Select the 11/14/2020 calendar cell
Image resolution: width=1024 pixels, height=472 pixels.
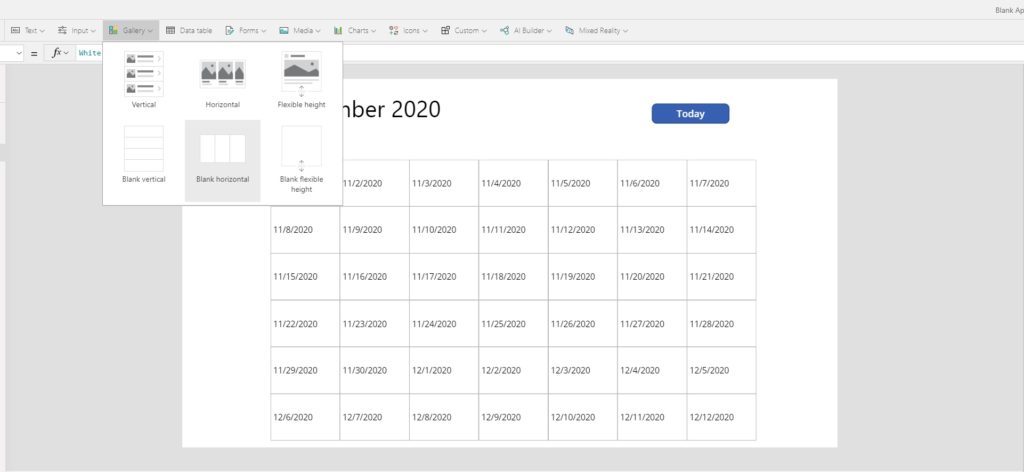(x=722, y=230)
